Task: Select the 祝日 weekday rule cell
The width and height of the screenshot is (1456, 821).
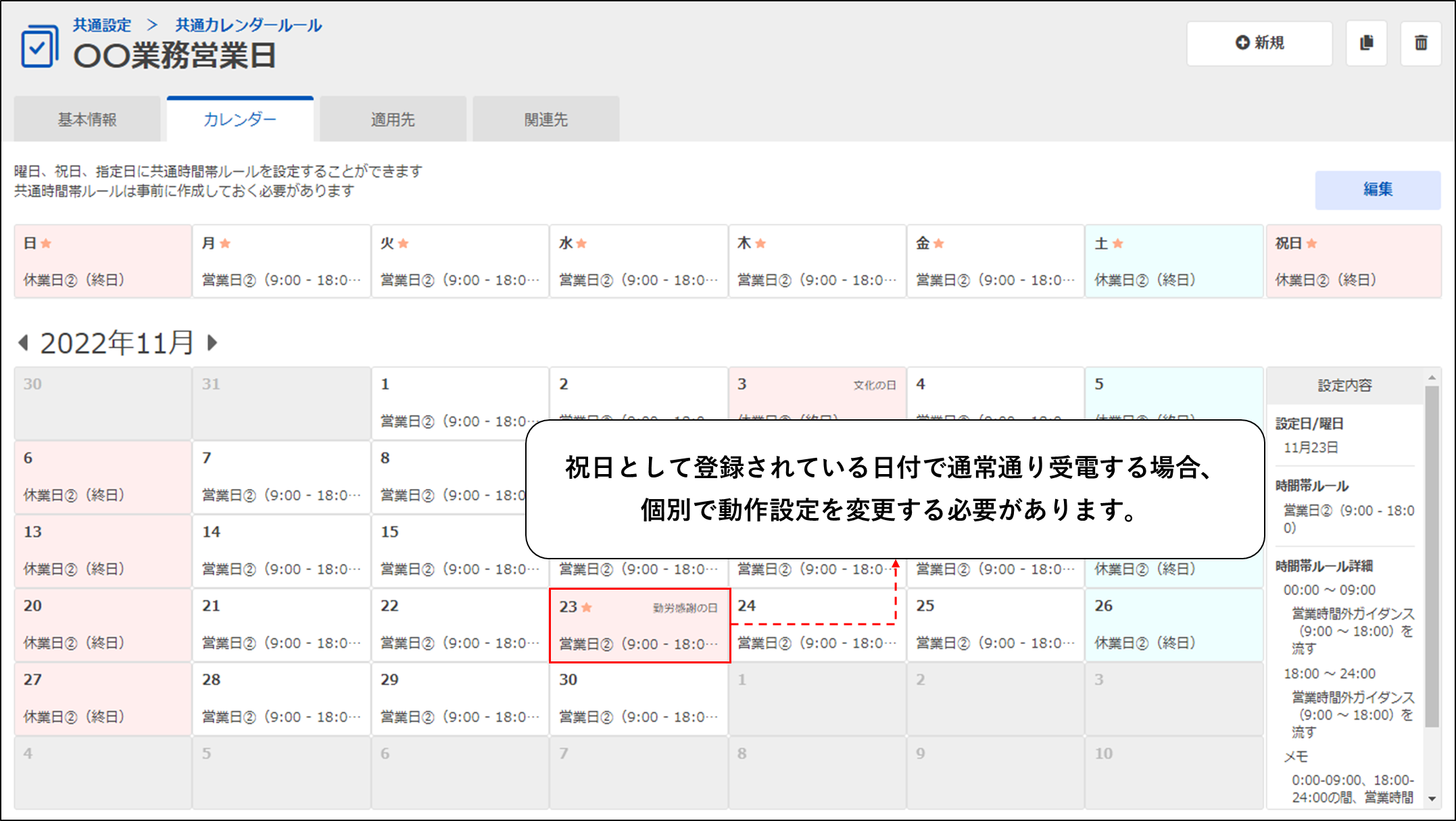Action: tap(1353, 261)
